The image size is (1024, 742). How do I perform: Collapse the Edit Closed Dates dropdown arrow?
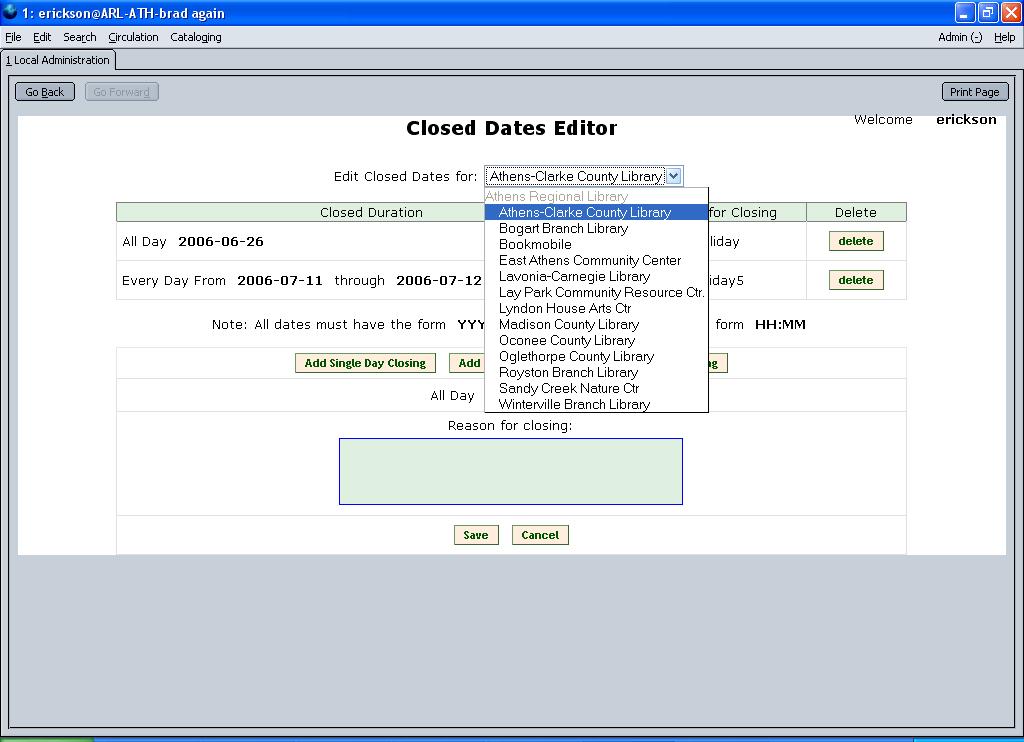674,176
